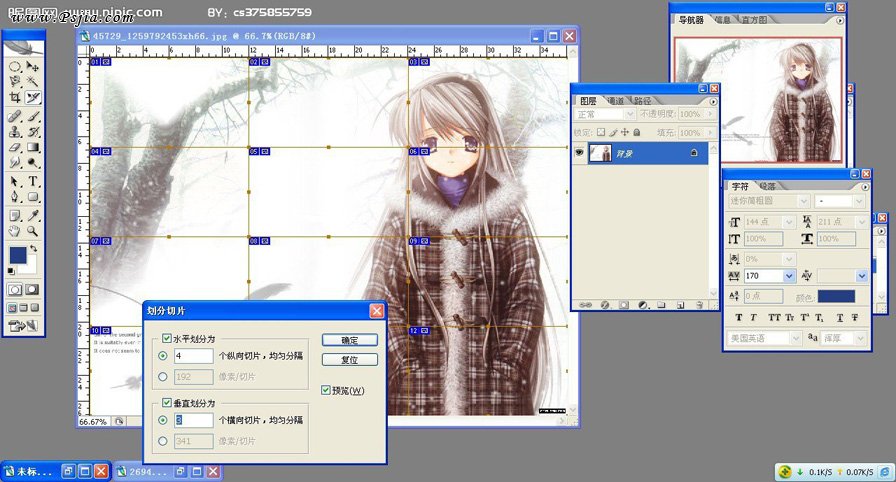Image resolution: width=896 pixels, height=482 pixels.
Task: Open the language 美国英语 dropdown
Action: click(764, 338)
